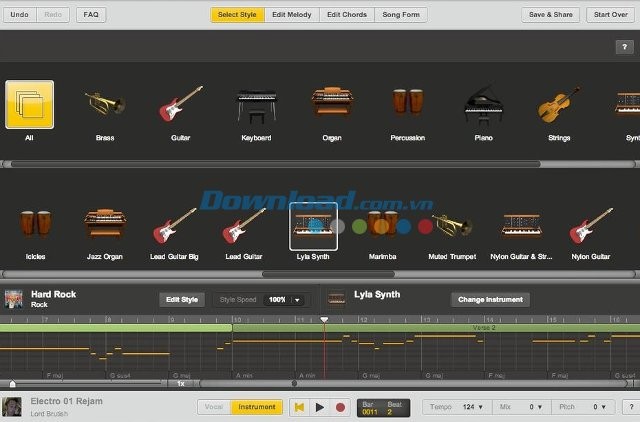Select the Piano category icon
The width and height of the screenshot is (640, 422).
pyautogui.click(x=484, y=104)
